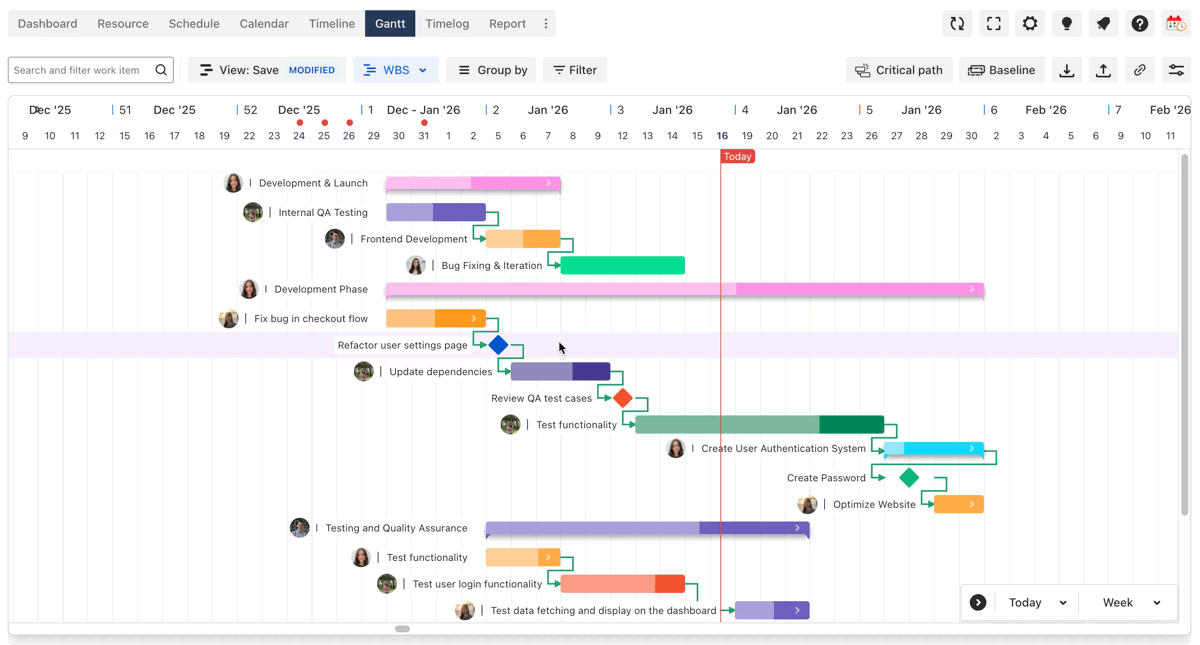Click the copy link icon
This screenshot has width=1200, height=645.
1140,70
